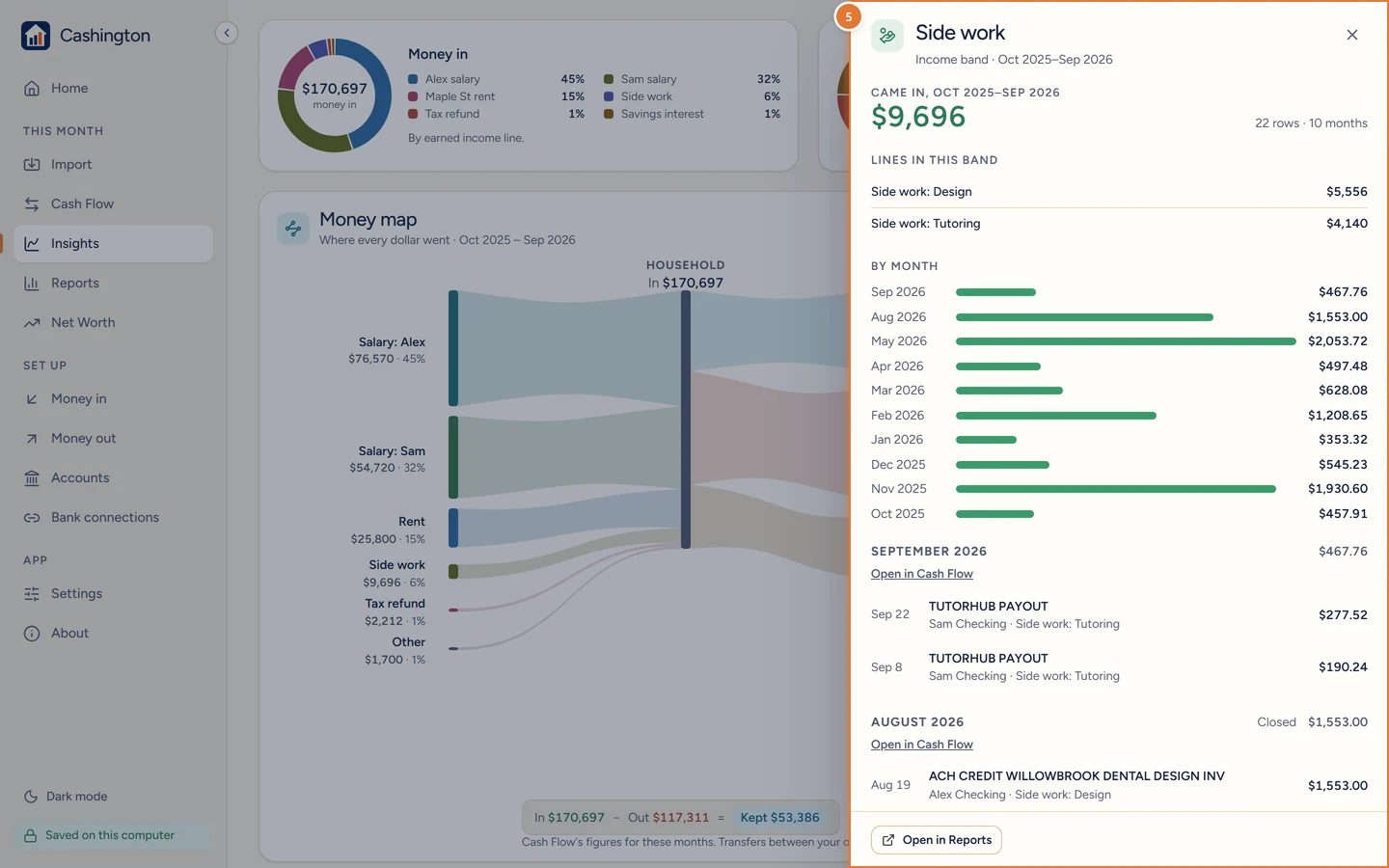Click the Kept $53,386 summary chip
The width and height of the screenshot is (1389, 868).
779,818
